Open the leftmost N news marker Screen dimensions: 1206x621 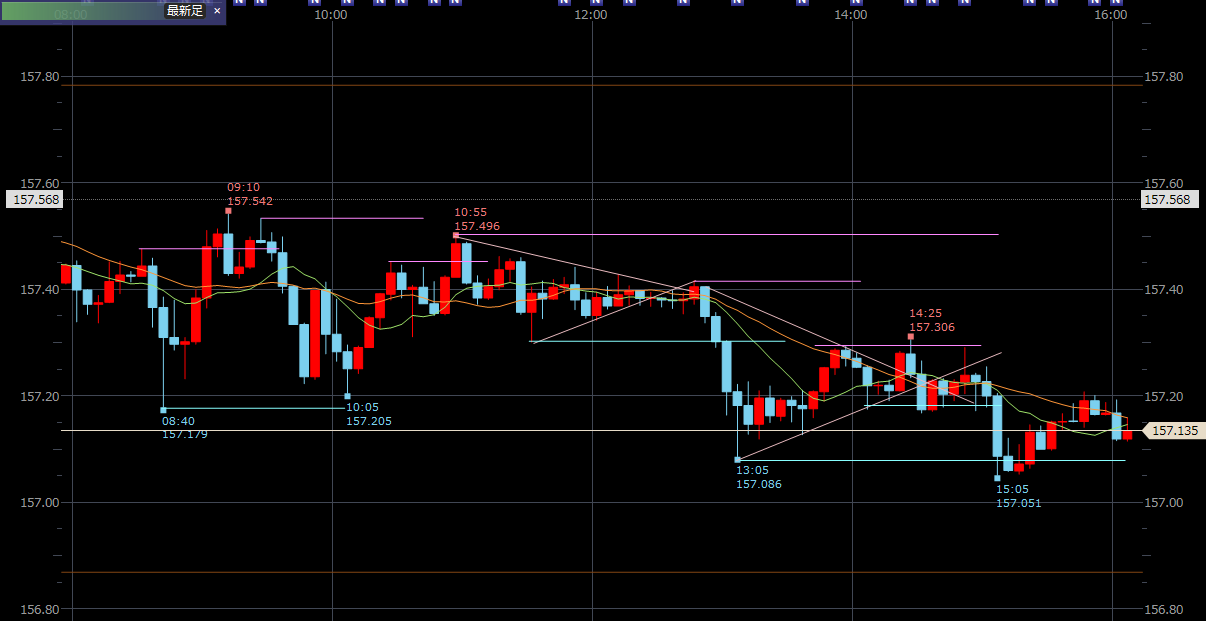(x=238, y=2)
